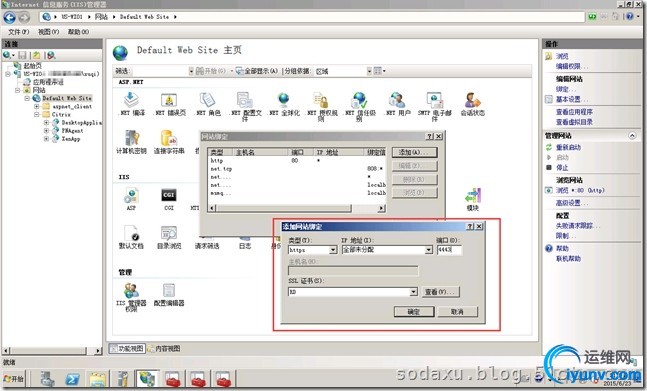The height and width of the screenshot is (391, 647).
Task: Click 确定 in the add binding dialog
Action: pyautogui.click(x=414, y=312)
